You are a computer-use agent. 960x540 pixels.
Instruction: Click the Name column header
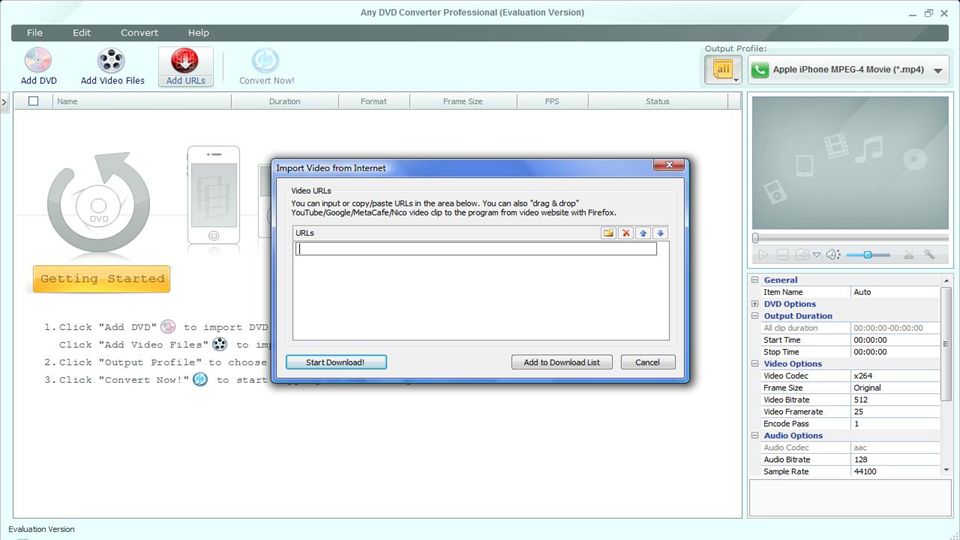141,101
